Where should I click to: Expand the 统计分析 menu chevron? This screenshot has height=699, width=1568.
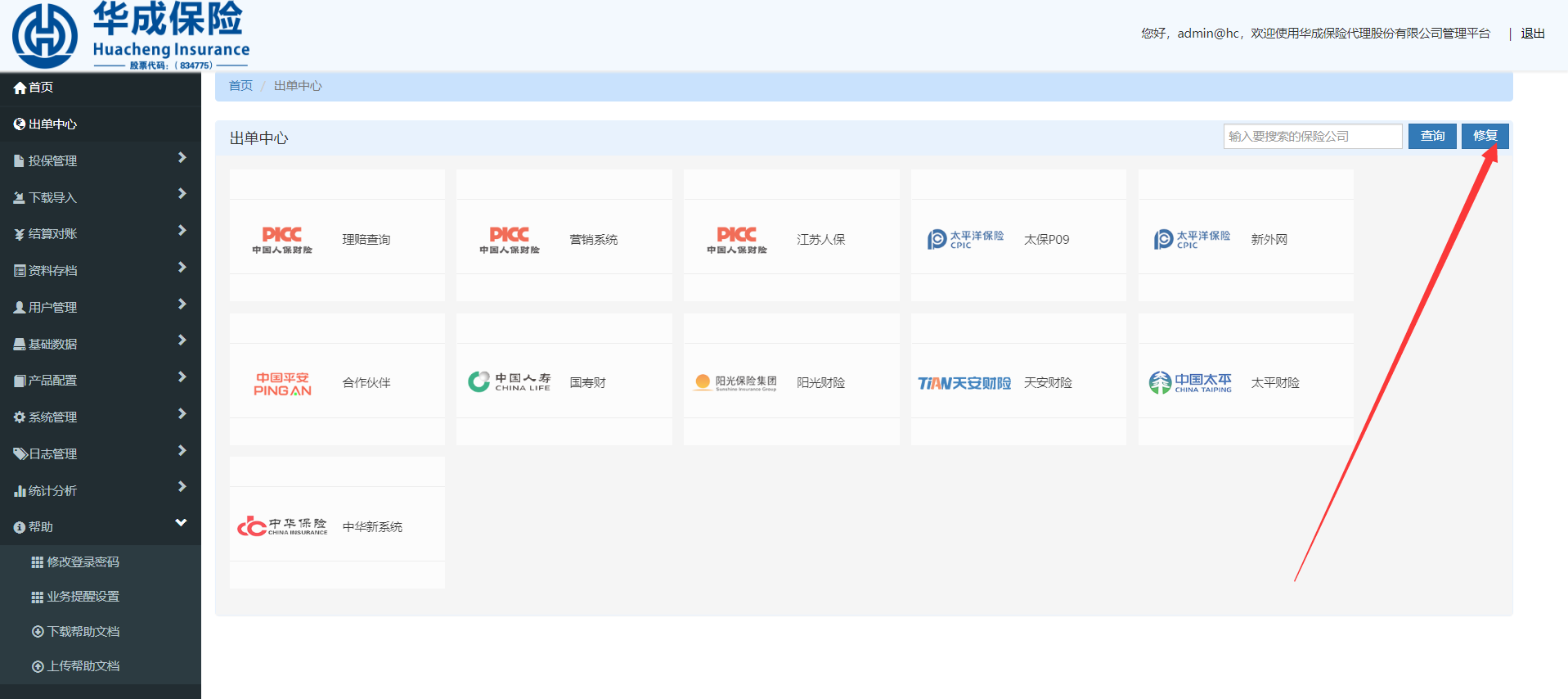pyautogui.click(x=182, y=487)
